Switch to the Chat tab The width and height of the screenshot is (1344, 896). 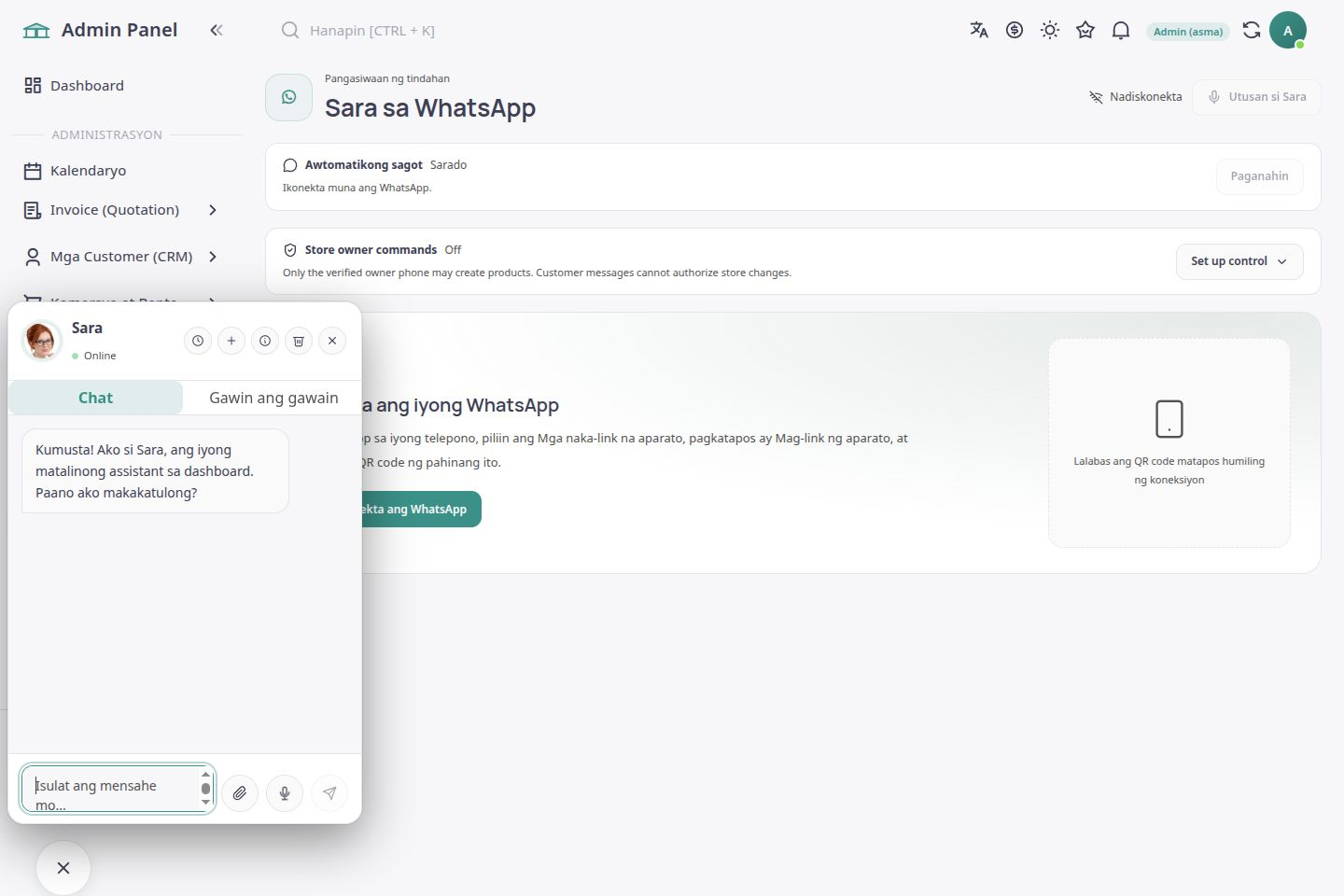(95, 398)
